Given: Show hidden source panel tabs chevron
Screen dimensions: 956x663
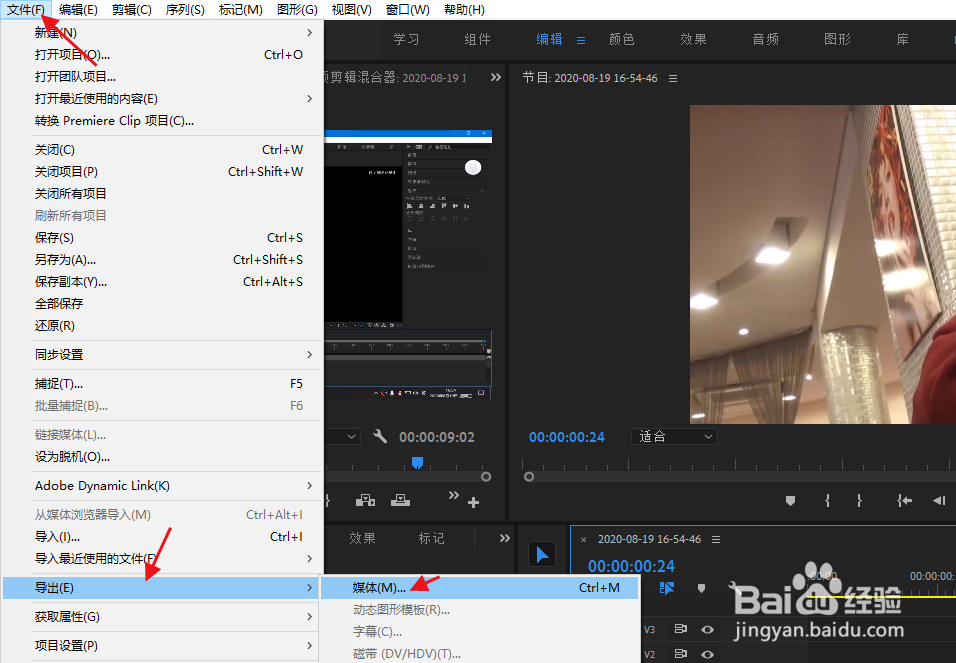Looking at the screenshot, I should pyautogui.click(x=496, y=77).
